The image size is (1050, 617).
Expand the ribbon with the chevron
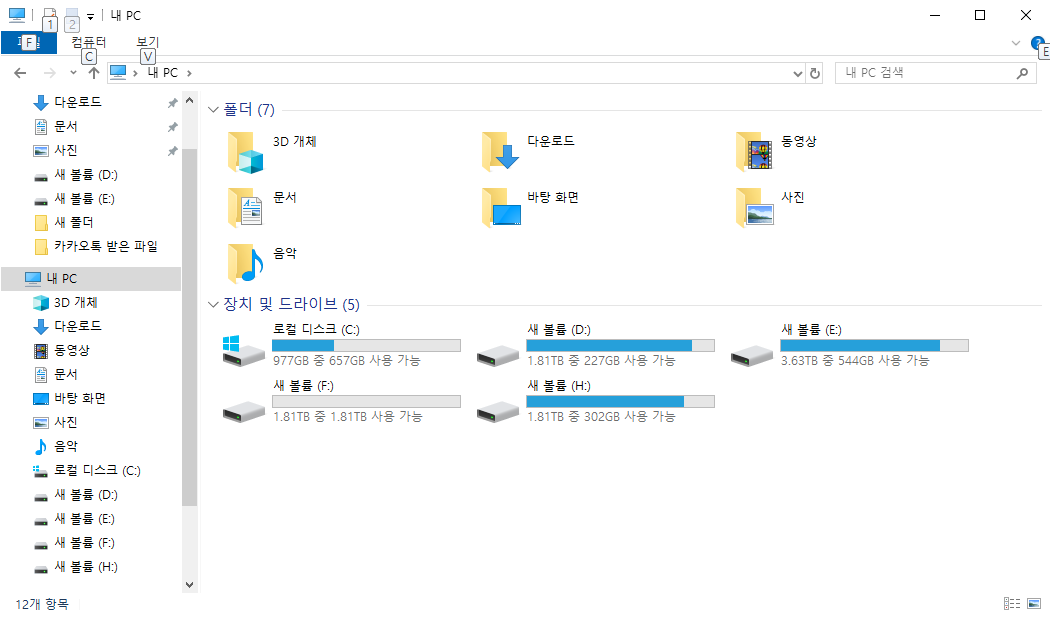click(1016, 43)
